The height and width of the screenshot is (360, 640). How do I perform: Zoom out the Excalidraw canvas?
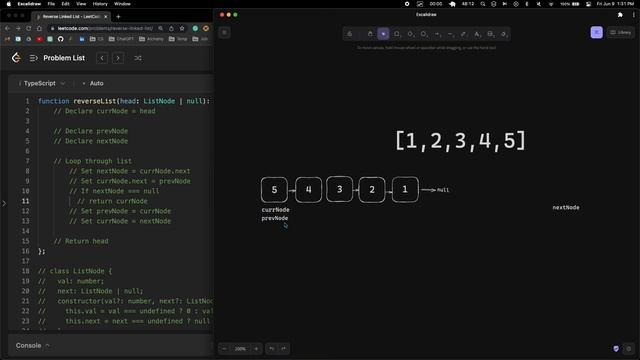pos(224,349)
